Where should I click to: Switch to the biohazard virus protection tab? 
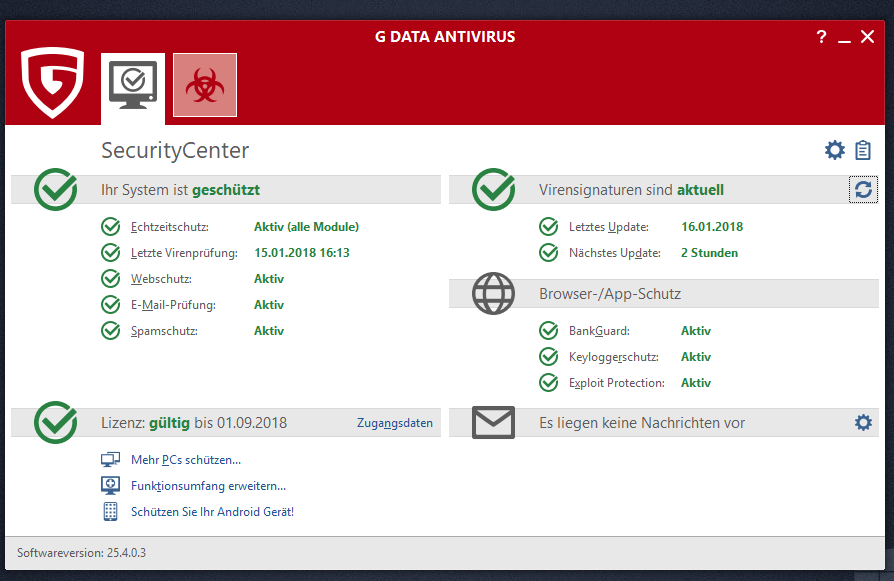tap(205, 85)
